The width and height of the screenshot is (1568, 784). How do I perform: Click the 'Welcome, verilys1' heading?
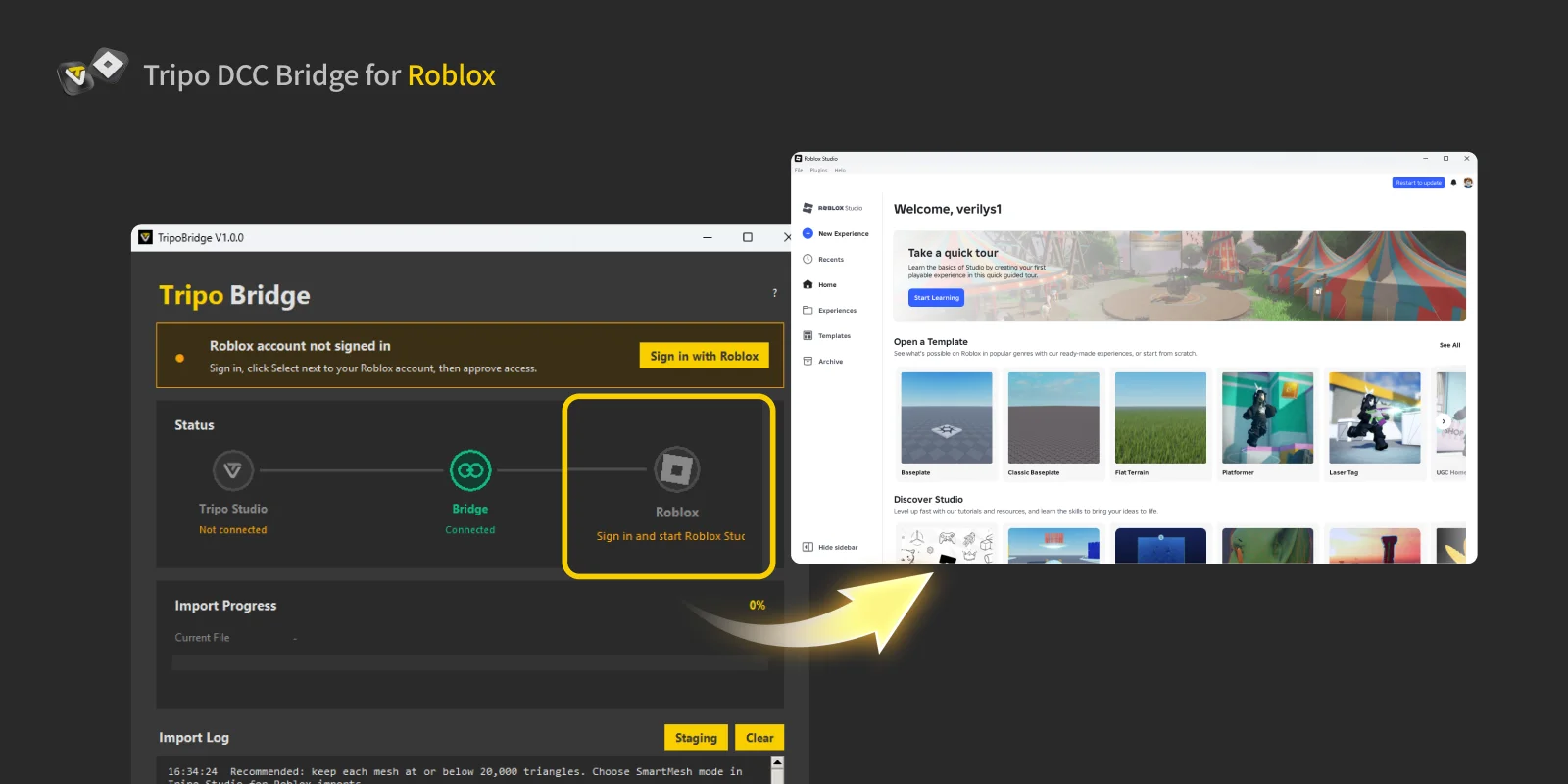coord(948,209)
